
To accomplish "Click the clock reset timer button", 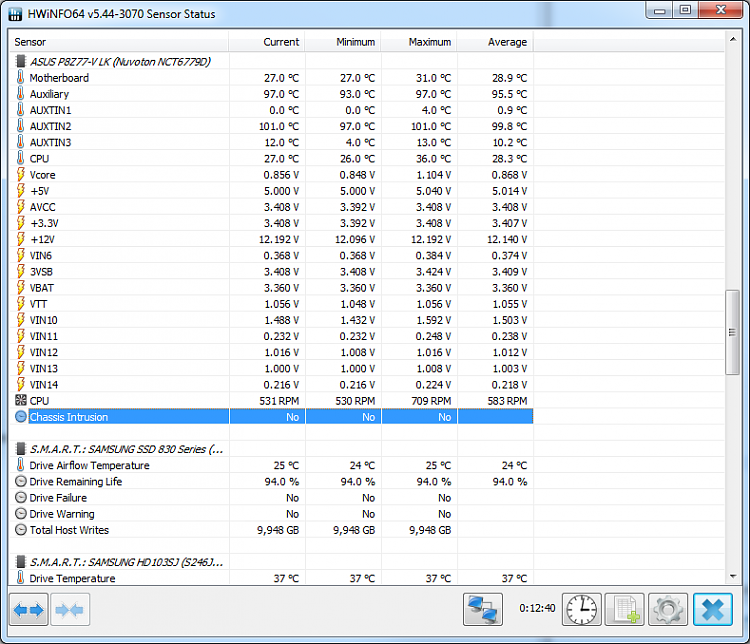I will (x=582, y=610).
